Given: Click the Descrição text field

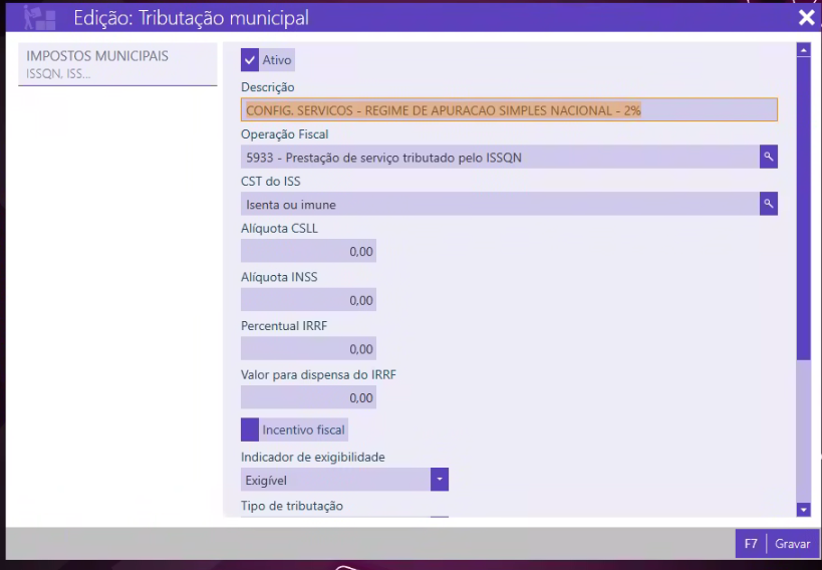Looking at the screenshot, I should [x=508, y=110].
